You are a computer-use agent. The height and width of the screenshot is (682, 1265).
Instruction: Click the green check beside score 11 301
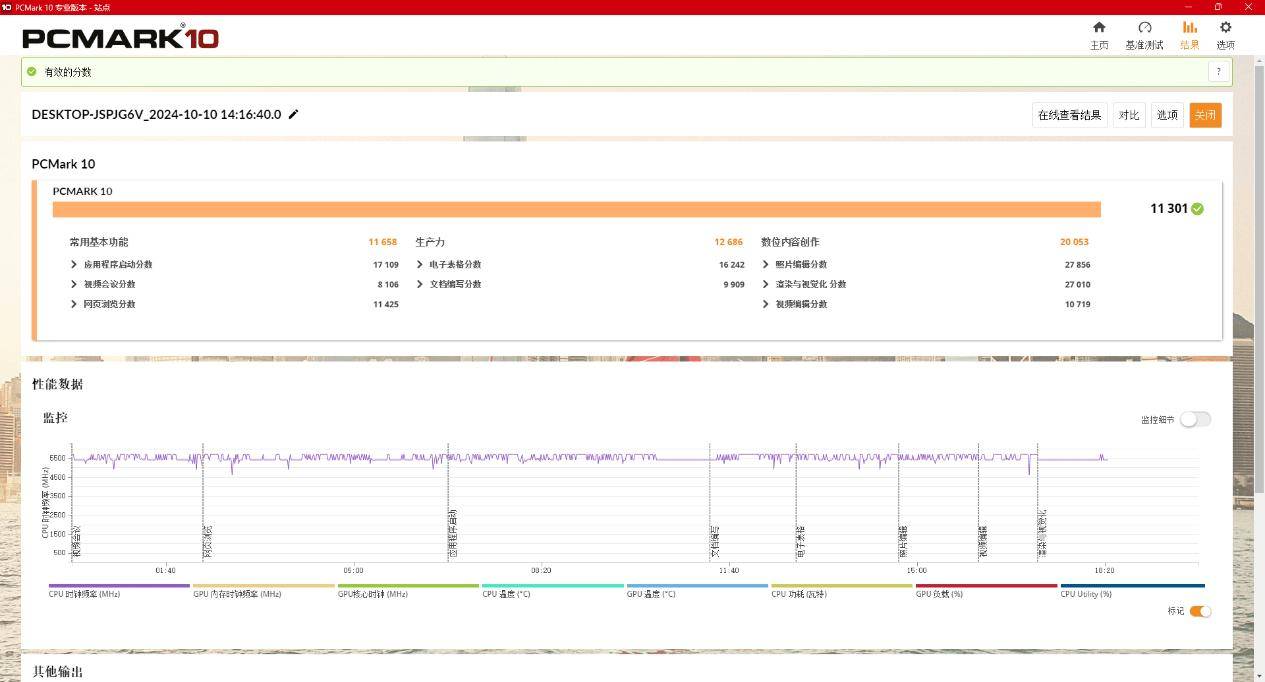(x=1197, y=209)
